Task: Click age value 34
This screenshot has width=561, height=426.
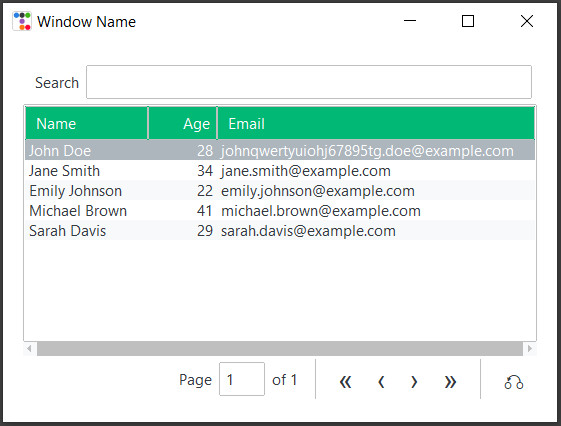Action: [205, 171]
